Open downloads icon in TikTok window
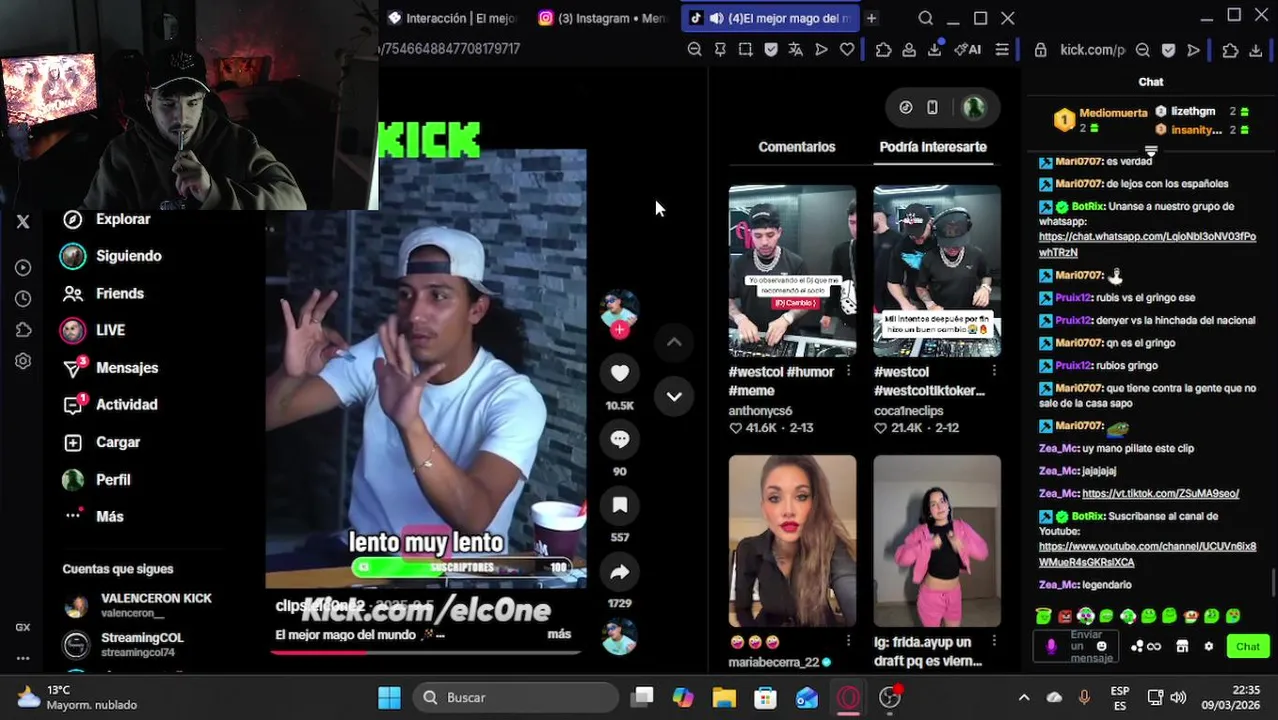This screenshot has width=1278, height=720. 934,49
